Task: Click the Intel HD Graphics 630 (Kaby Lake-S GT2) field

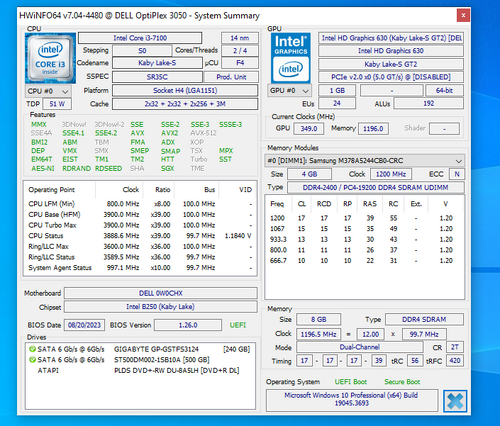Action: coord(391,38)
